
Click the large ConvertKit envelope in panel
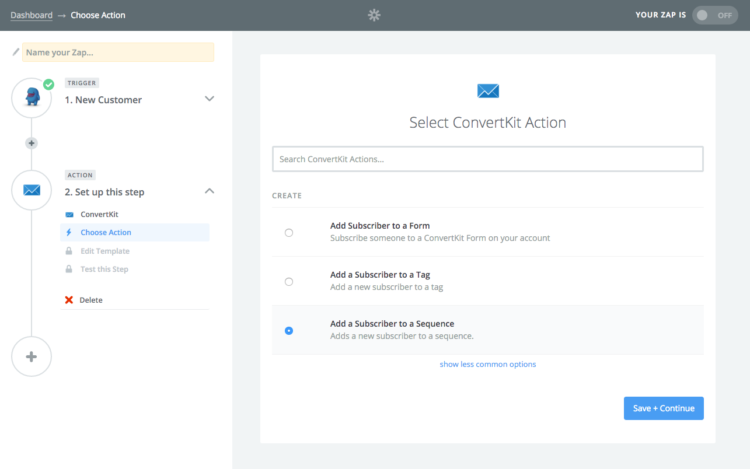(x=488, y=91)
